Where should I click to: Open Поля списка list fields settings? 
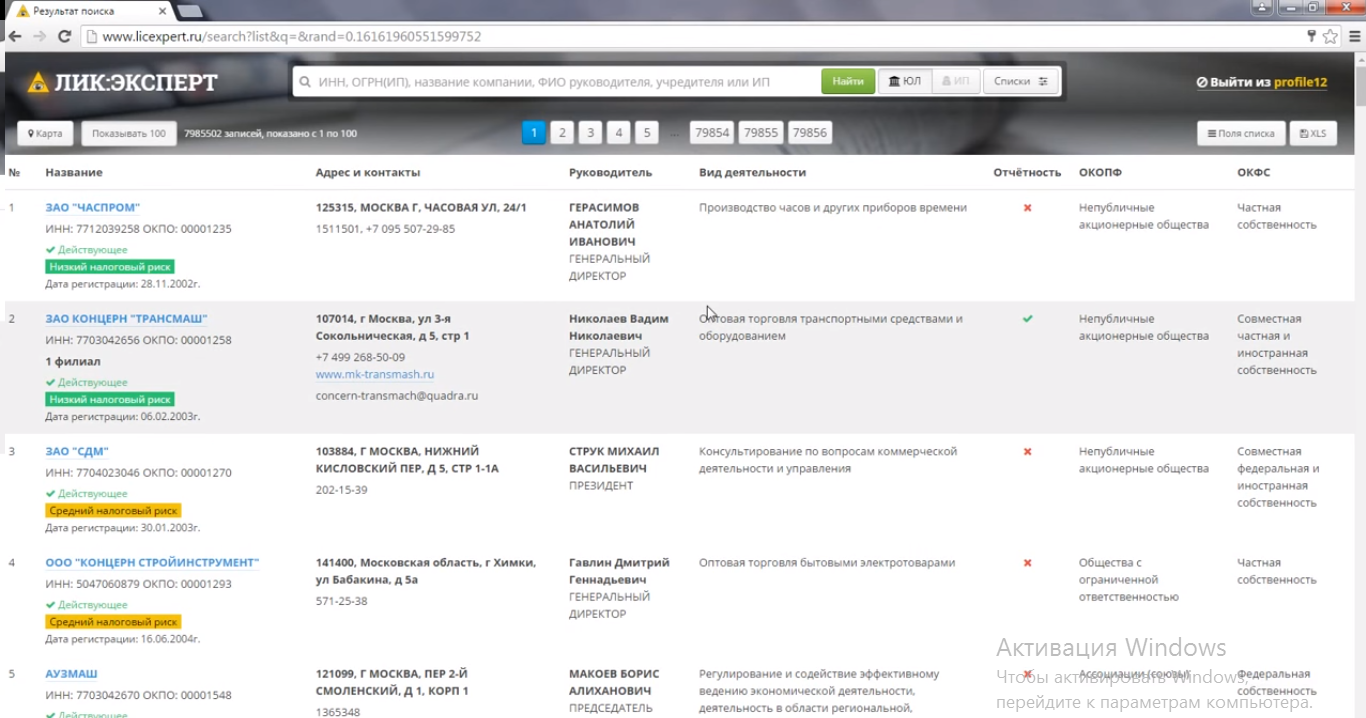[x=1240, y=133]
